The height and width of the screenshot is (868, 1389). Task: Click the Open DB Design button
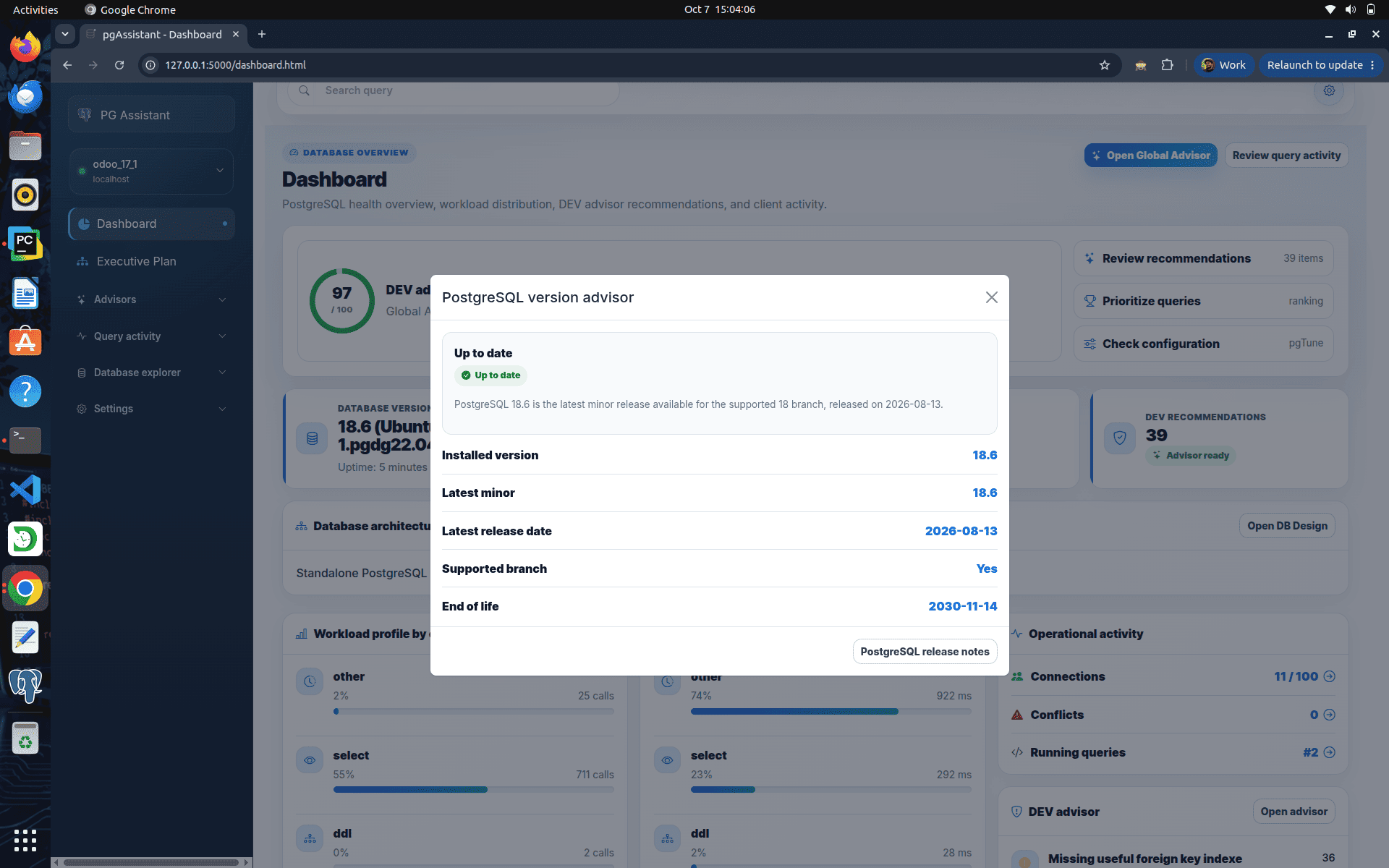pyautogui.click(x=1287, y=526)
